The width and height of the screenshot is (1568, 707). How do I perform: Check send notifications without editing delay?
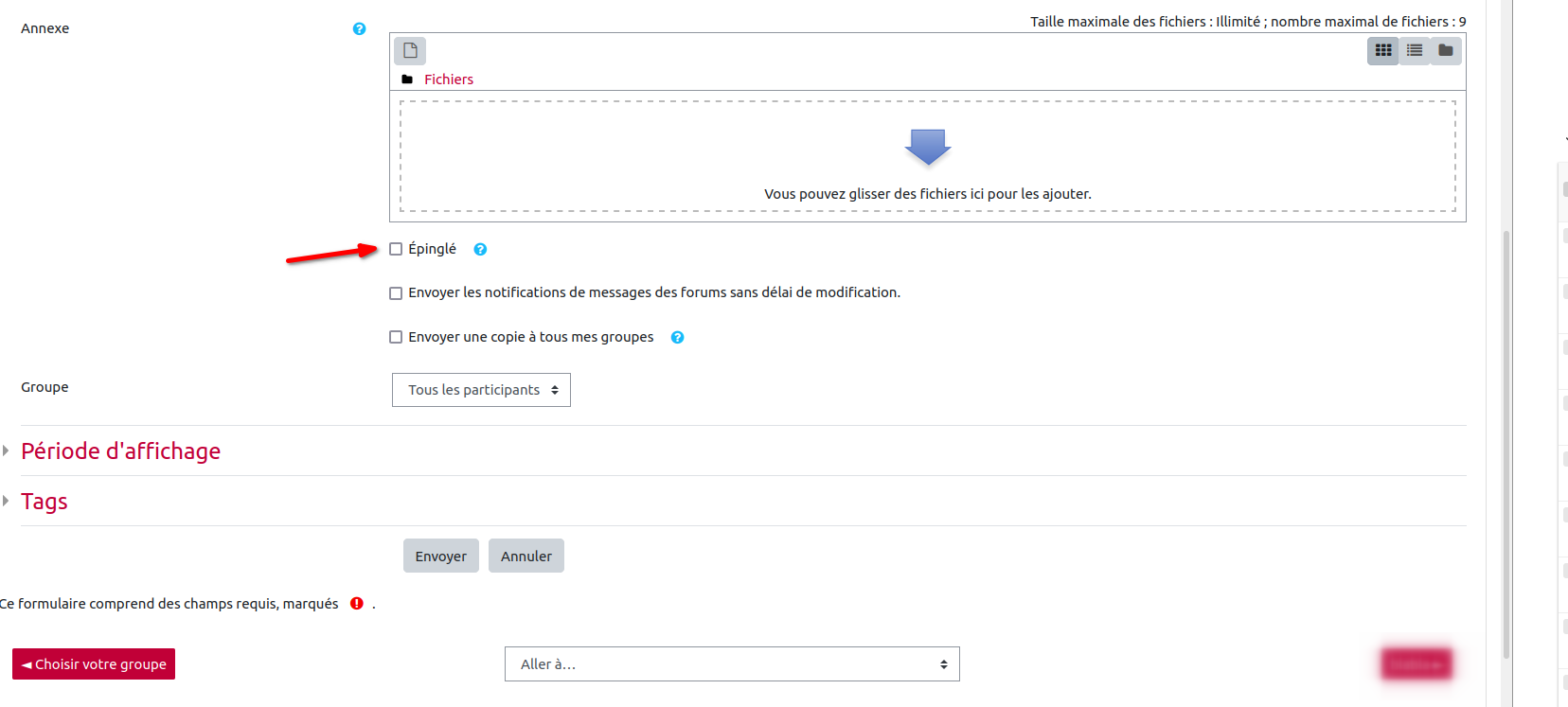point(396,293)
